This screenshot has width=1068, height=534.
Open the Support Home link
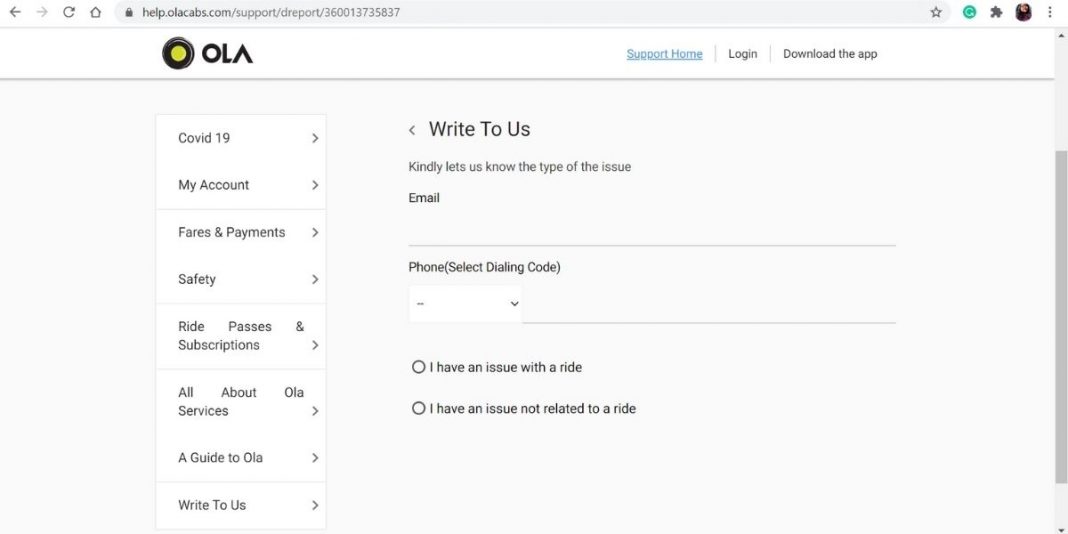pos(664,54)
